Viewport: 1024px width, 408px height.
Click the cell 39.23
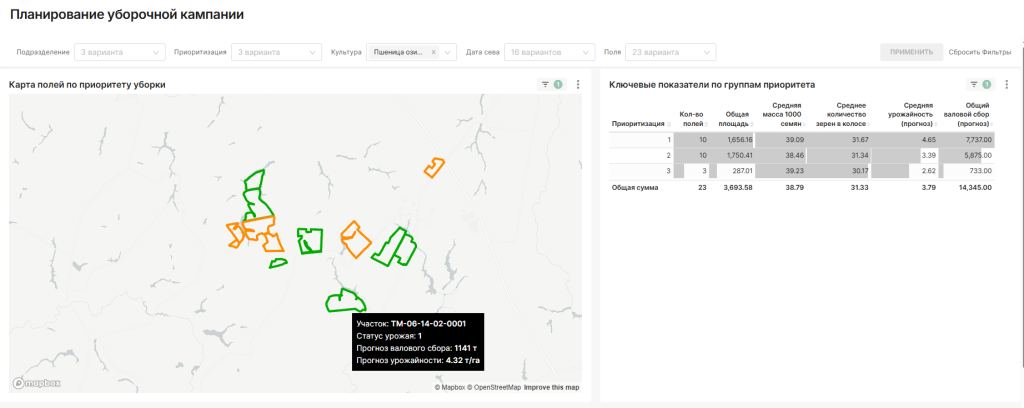pos(782,171)
